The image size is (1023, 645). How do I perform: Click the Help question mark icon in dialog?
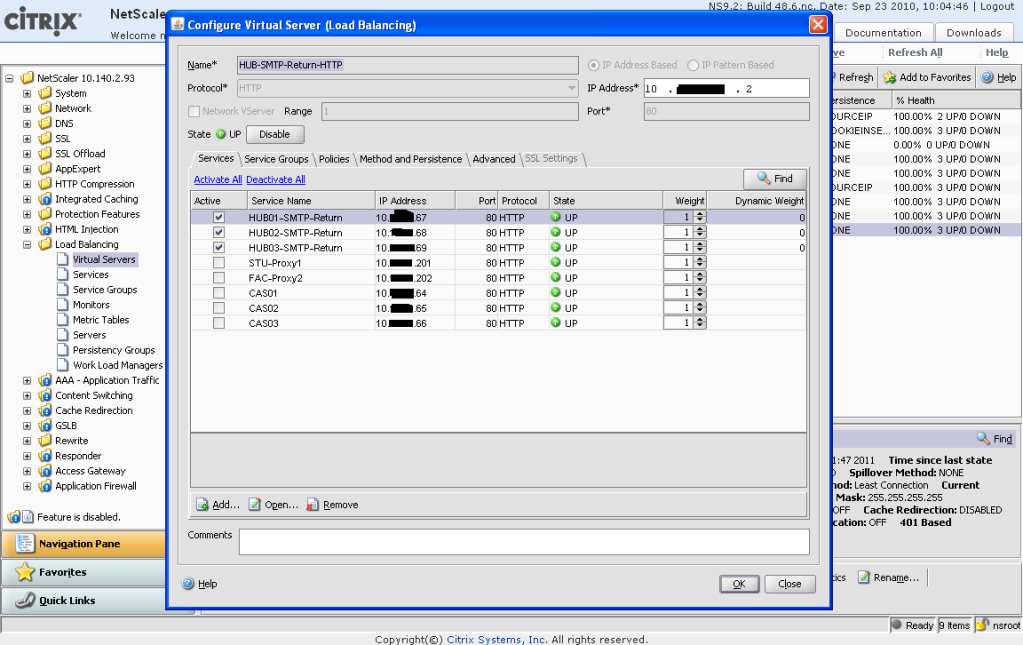pos(188,584)
